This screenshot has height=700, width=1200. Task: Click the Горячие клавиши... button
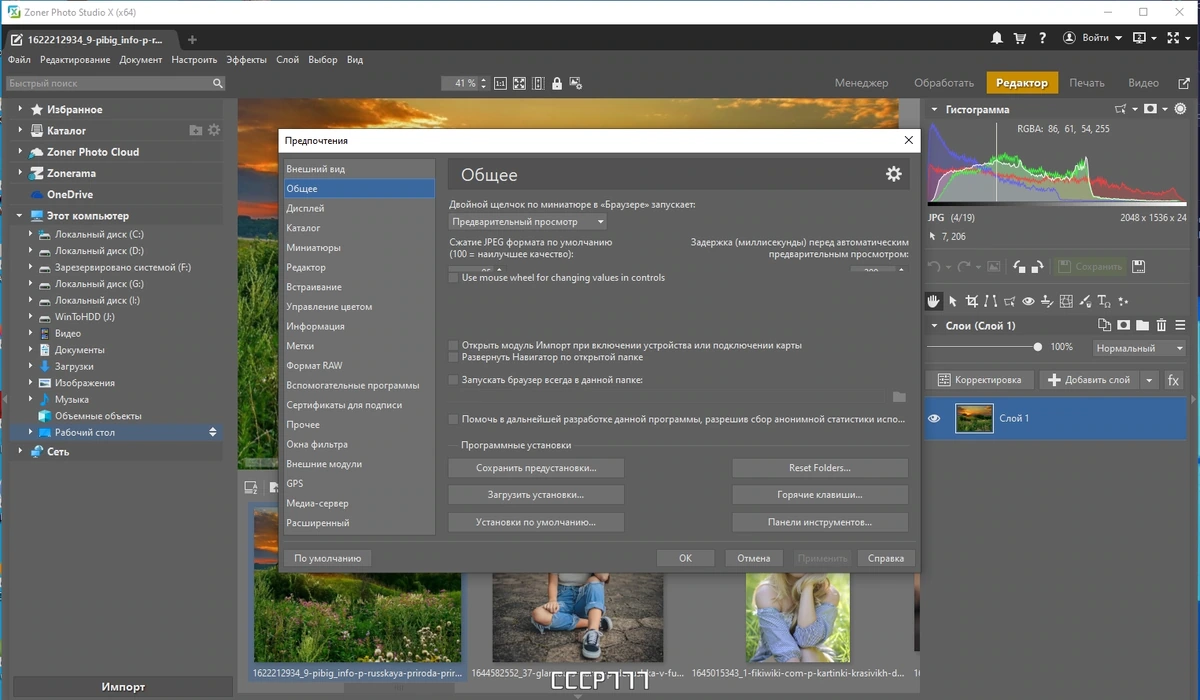pos(820,495)
